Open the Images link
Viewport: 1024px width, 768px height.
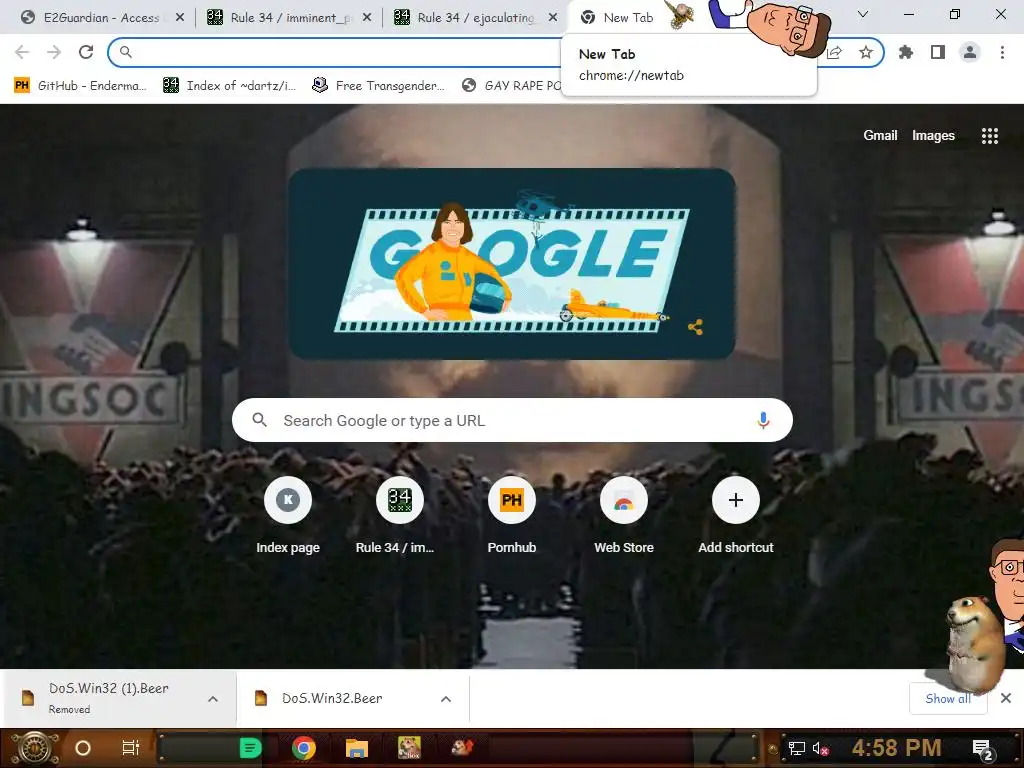(x=933, y=135)
